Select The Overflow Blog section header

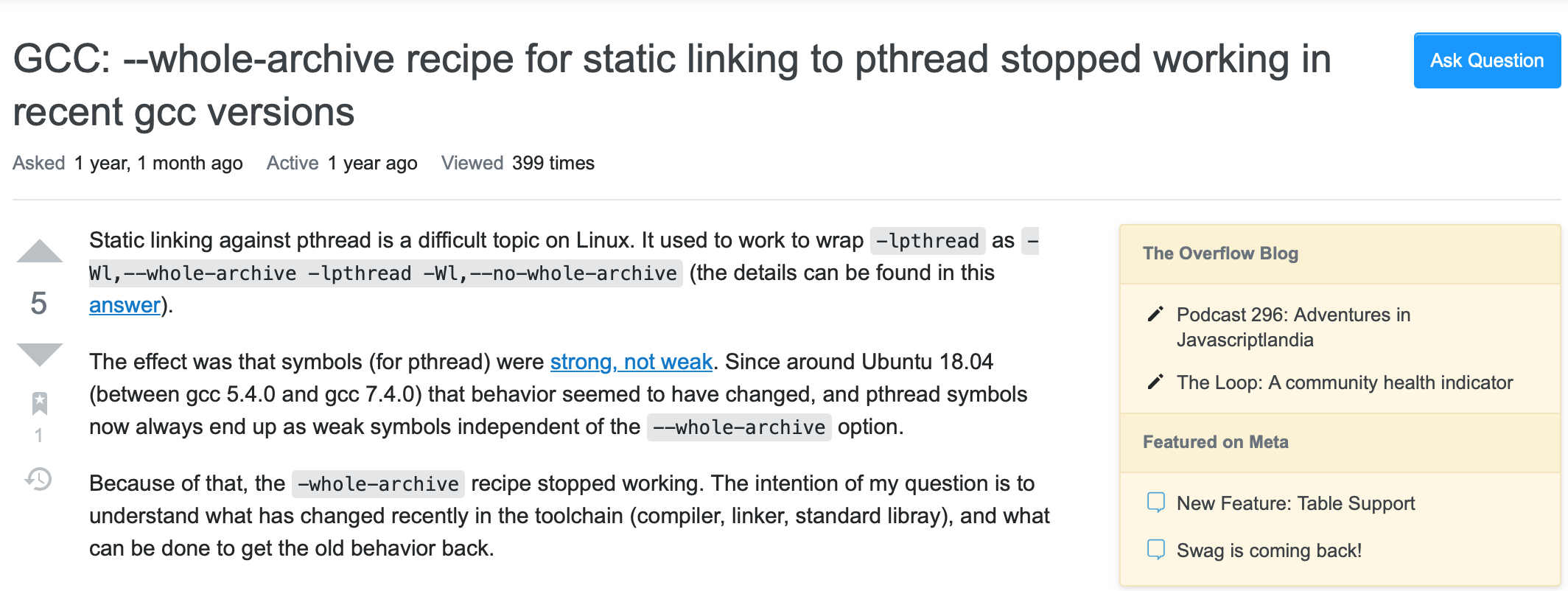point(1220,253)
